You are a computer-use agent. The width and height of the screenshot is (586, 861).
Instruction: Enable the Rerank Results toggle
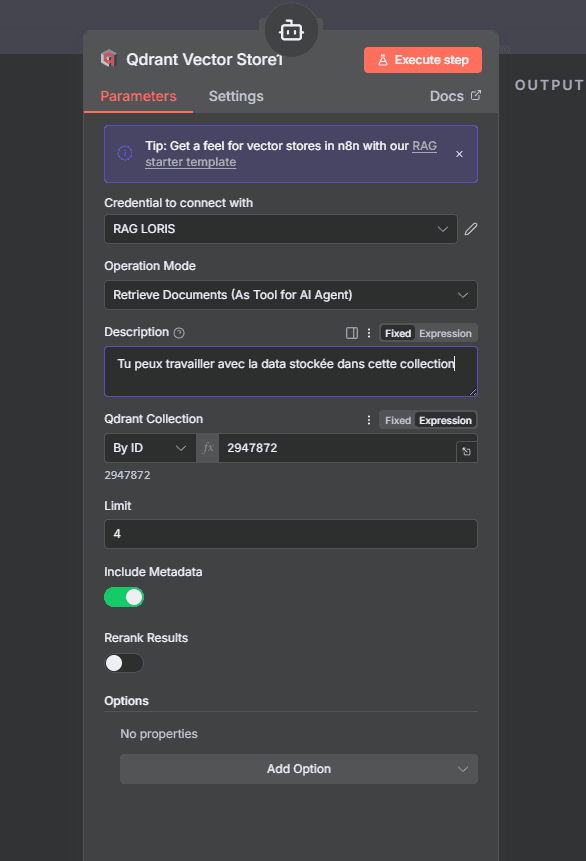[124, 663]
